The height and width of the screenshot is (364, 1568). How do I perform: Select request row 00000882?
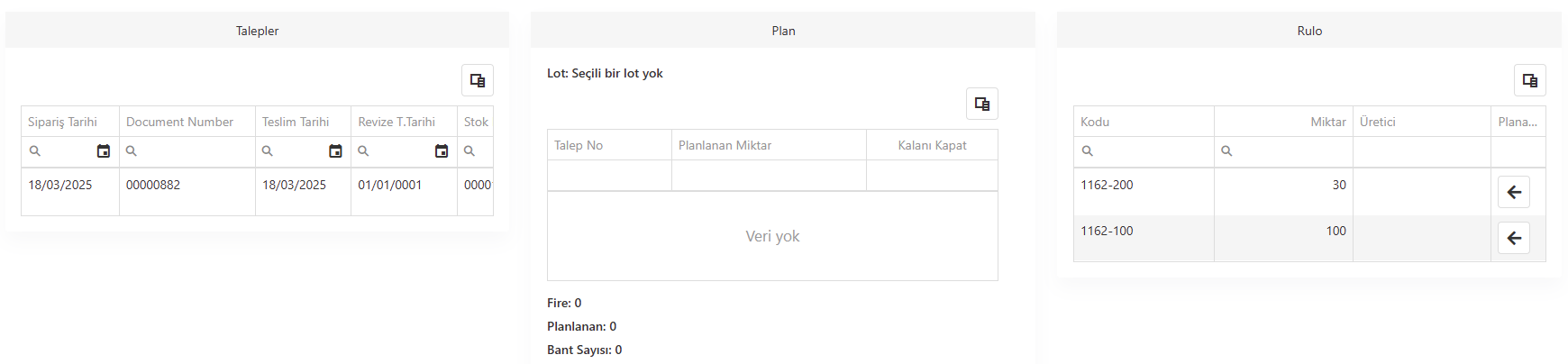257,191
